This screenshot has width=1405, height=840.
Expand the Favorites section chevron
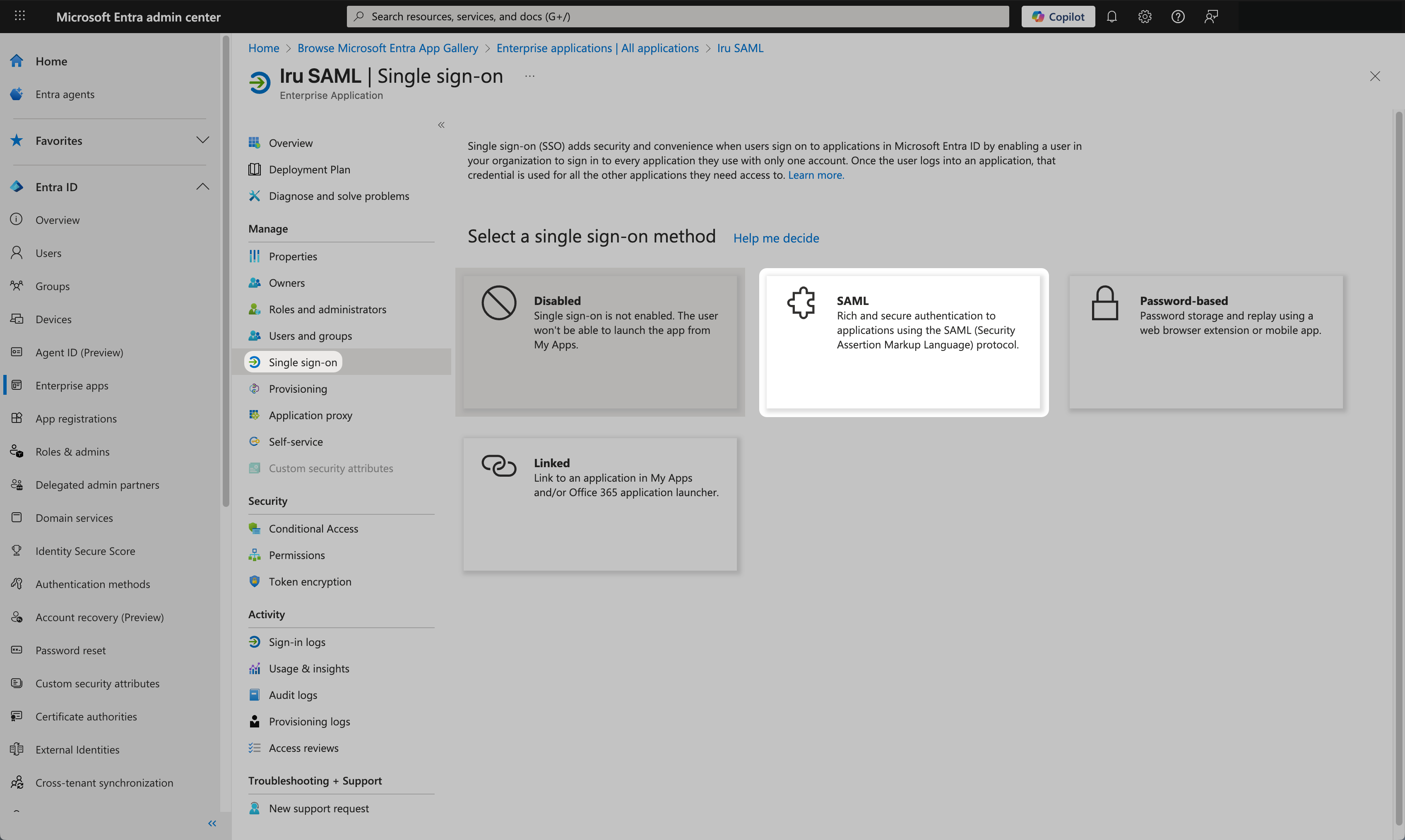[203, 140]
